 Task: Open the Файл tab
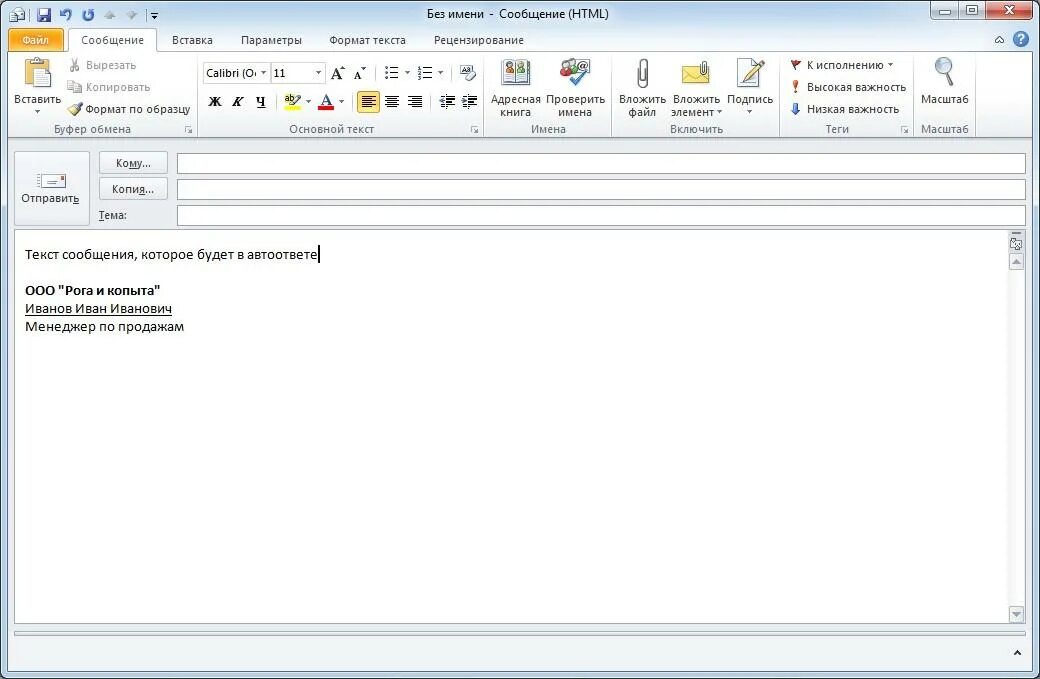(x=36, y=40)
